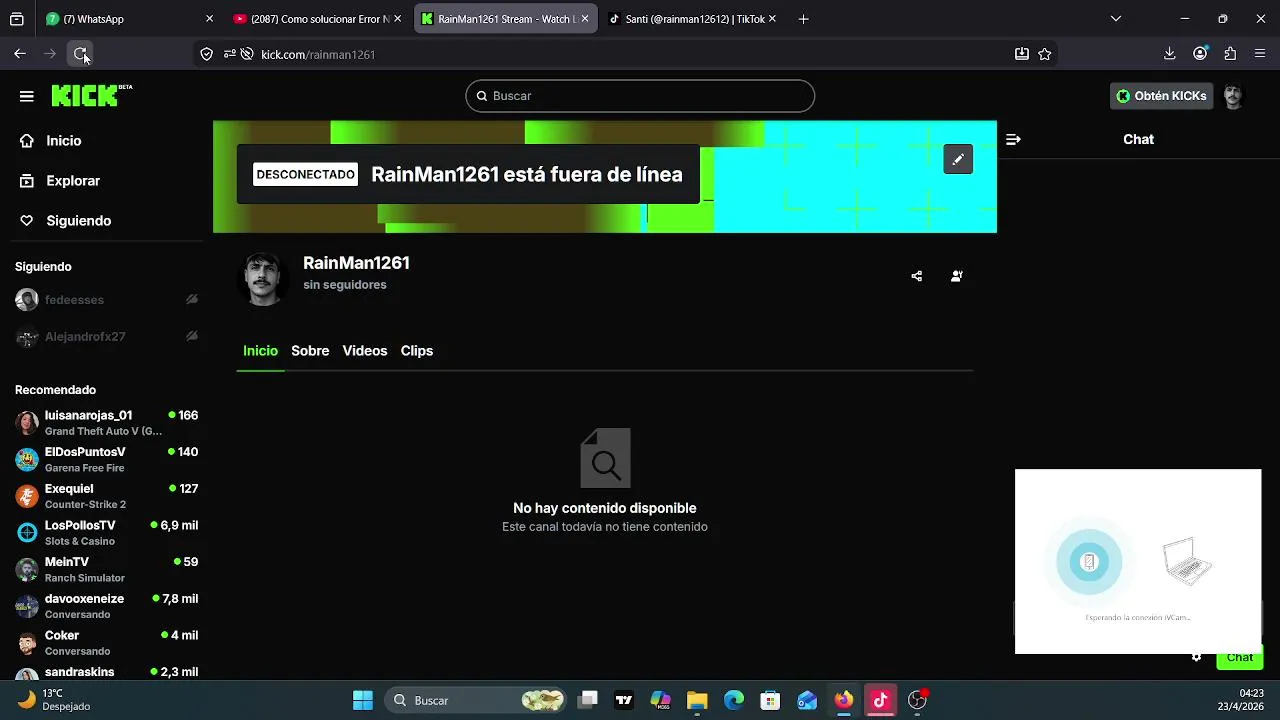The height and width of the screenshot is (720, 1280).
Task: Select the Videos channel tab
Action: (x=365, y=351)
